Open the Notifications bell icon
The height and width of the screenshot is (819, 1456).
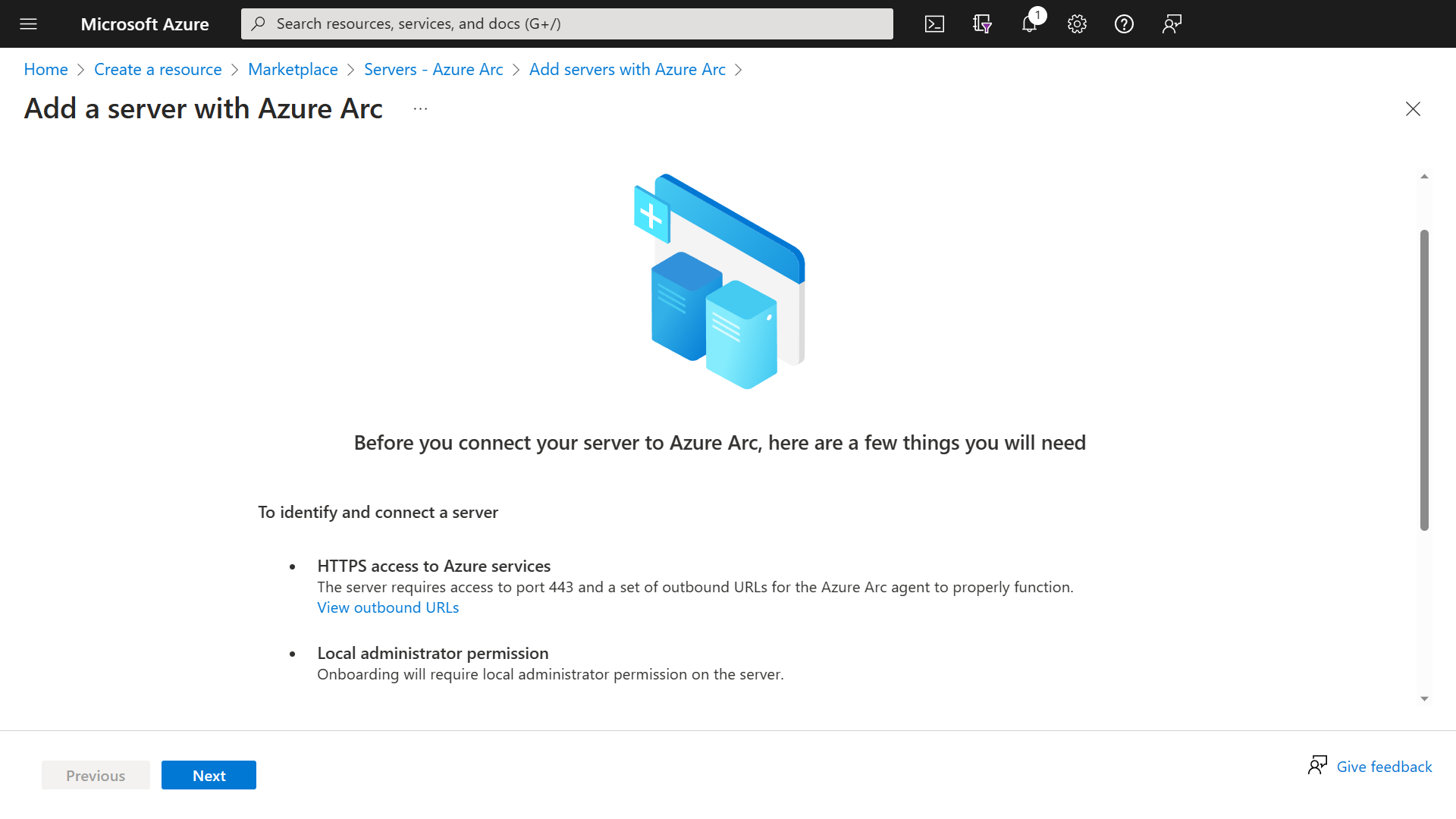1029,23
